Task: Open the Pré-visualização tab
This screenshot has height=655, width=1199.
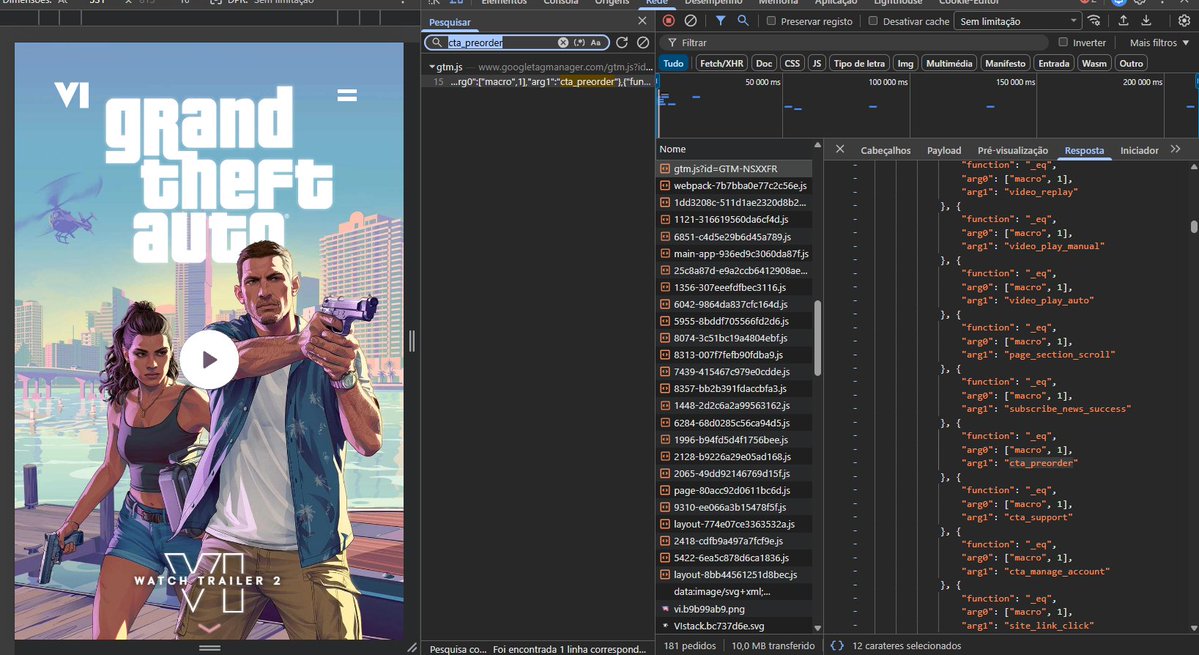Action: [x=1012, y=151]
